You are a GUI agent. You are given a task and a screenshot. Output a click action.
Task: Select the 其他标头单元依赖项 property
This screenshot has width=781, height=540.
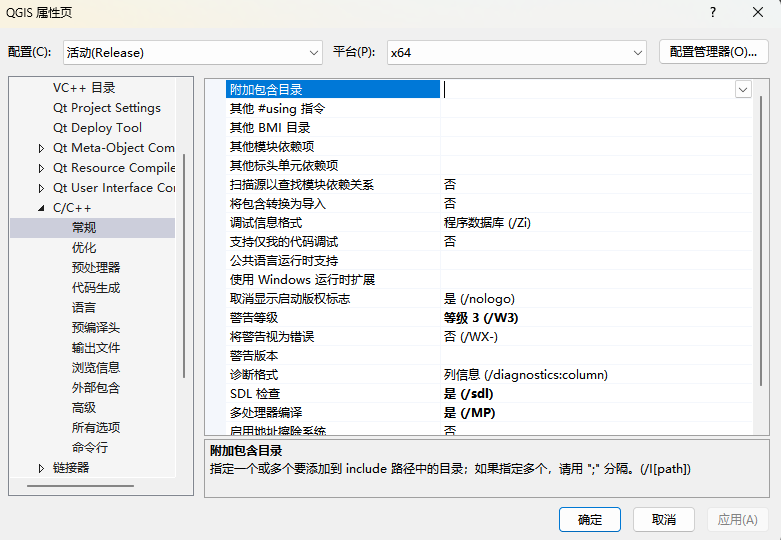pos(283,165)
